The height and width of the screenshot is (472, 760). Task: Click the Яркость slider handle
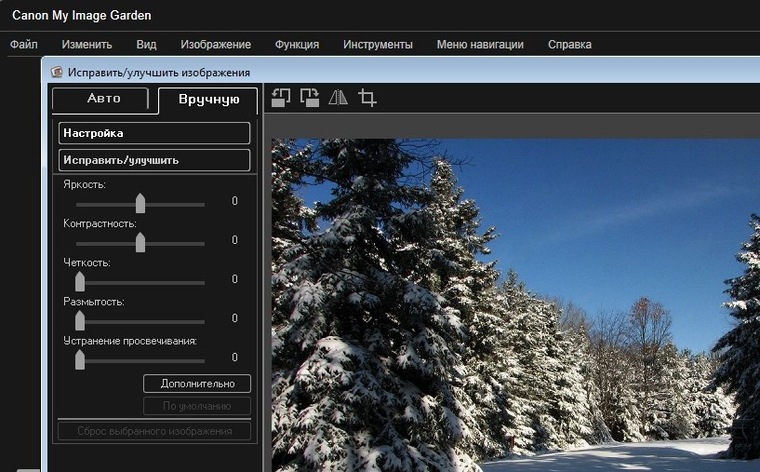click(140, 203)
